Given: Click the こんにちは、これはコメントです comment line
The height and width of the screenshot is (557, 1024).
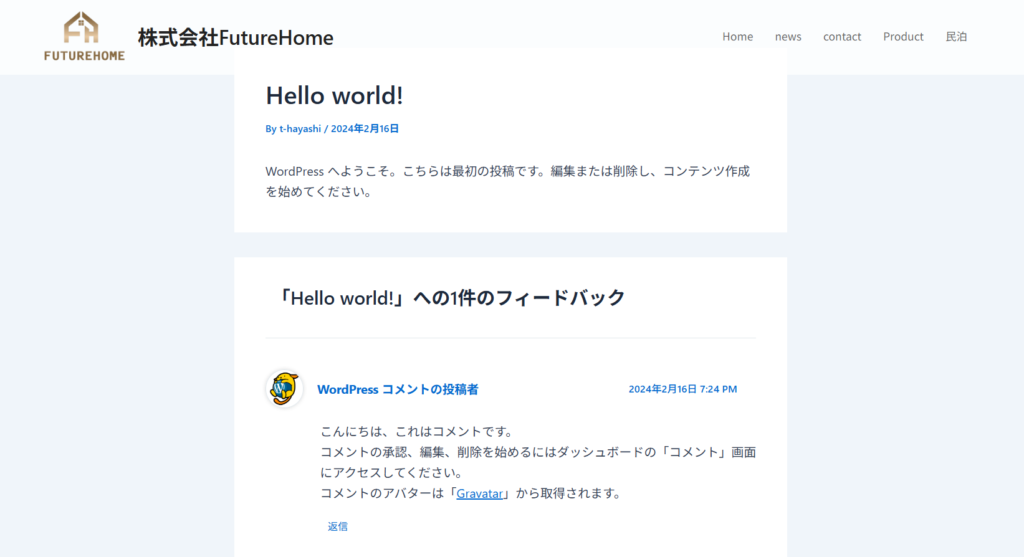Looking at the screenshot, I should tap(416, 432).
